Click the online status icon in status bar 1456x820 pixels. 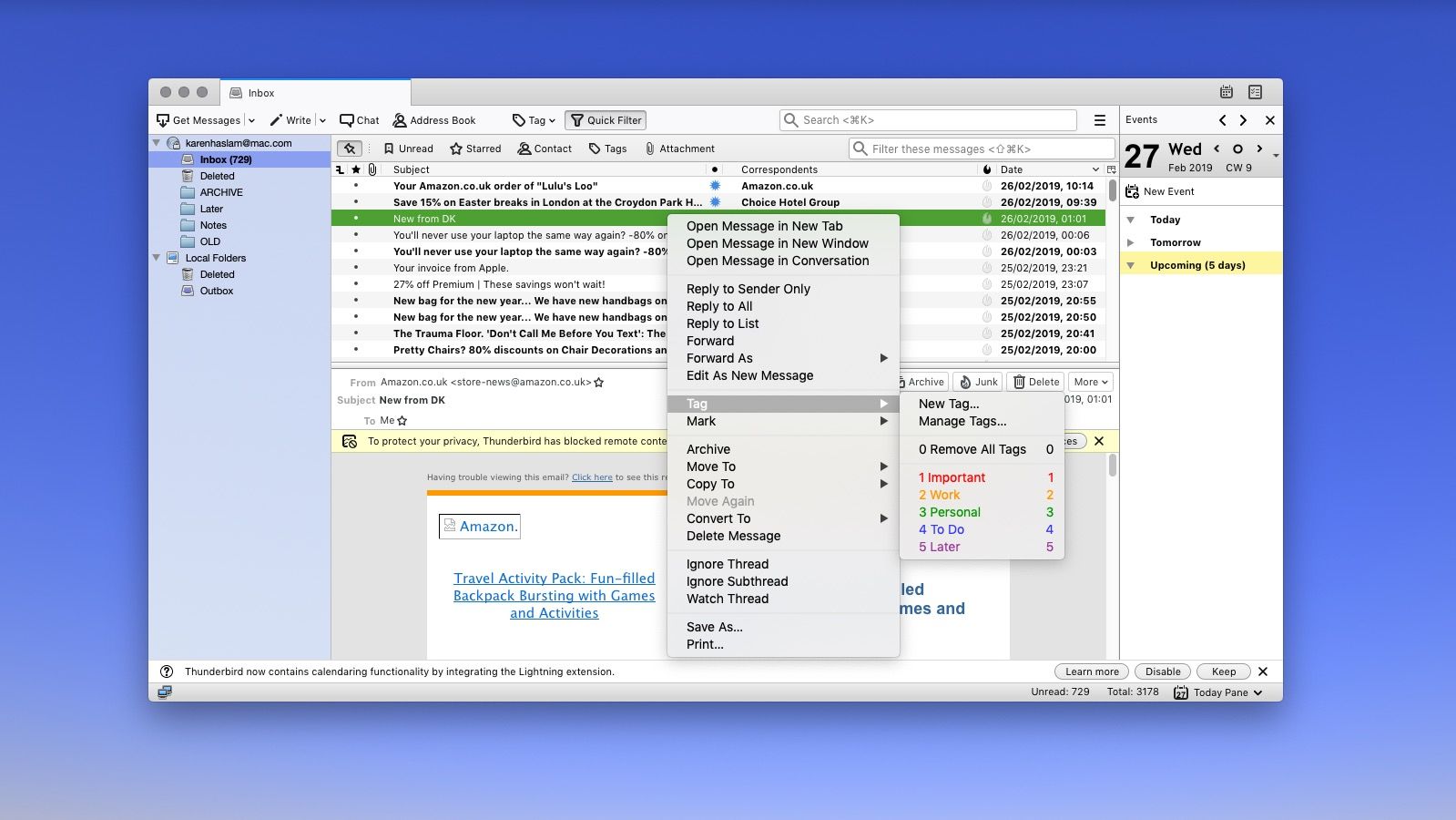coord(165,692)
